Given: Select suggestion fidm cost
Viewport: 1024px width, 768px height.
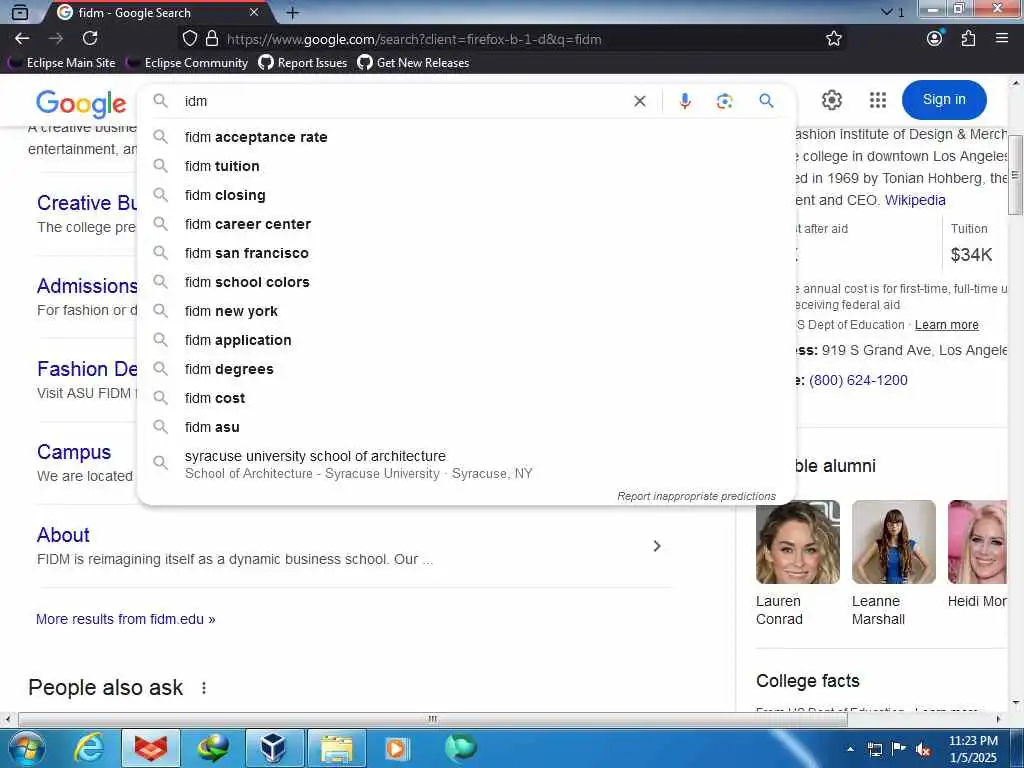Looking at the screenshot, I should [466, 398].
